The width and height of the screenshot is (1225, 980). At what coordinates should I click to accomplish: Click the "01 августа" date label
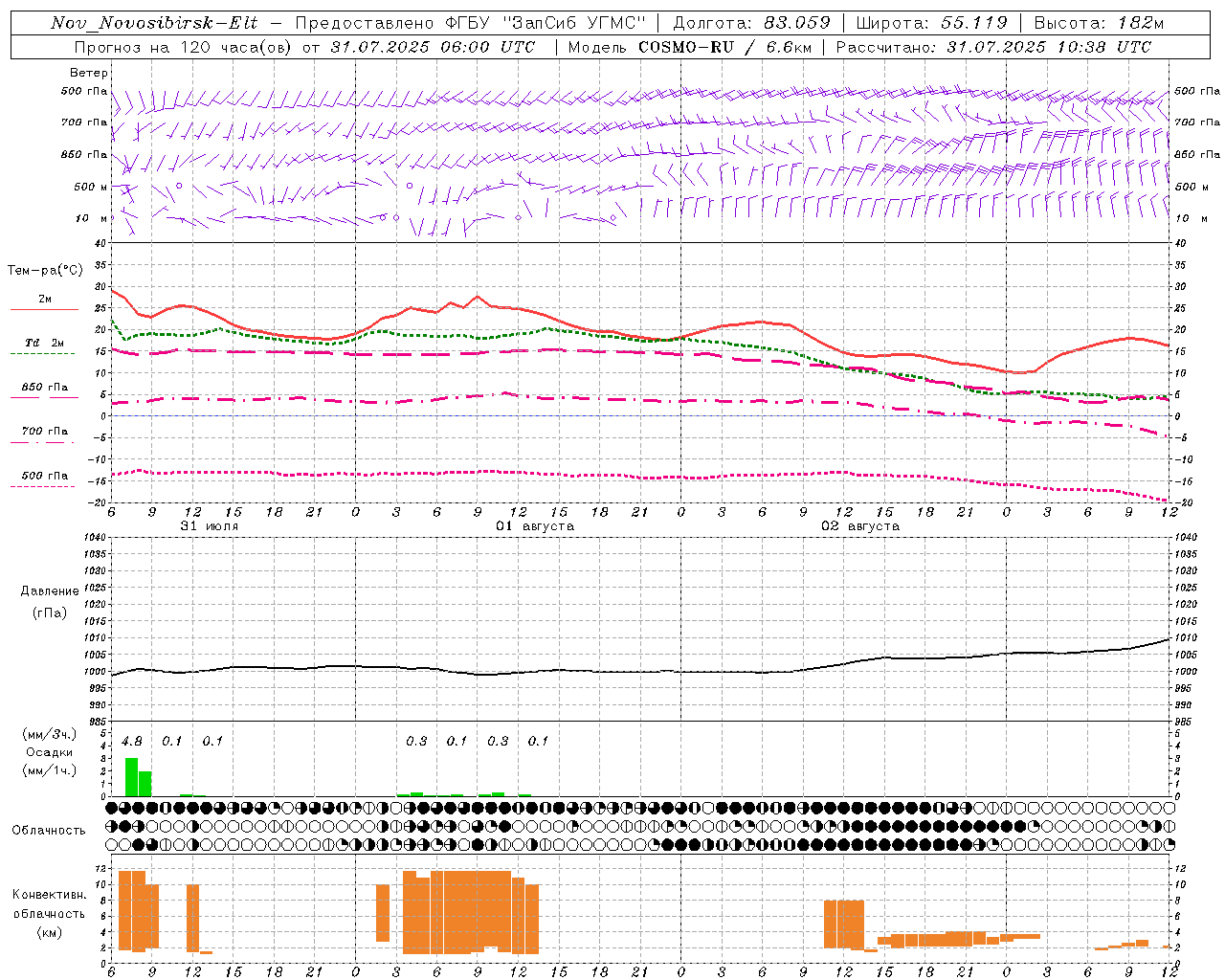535,526
